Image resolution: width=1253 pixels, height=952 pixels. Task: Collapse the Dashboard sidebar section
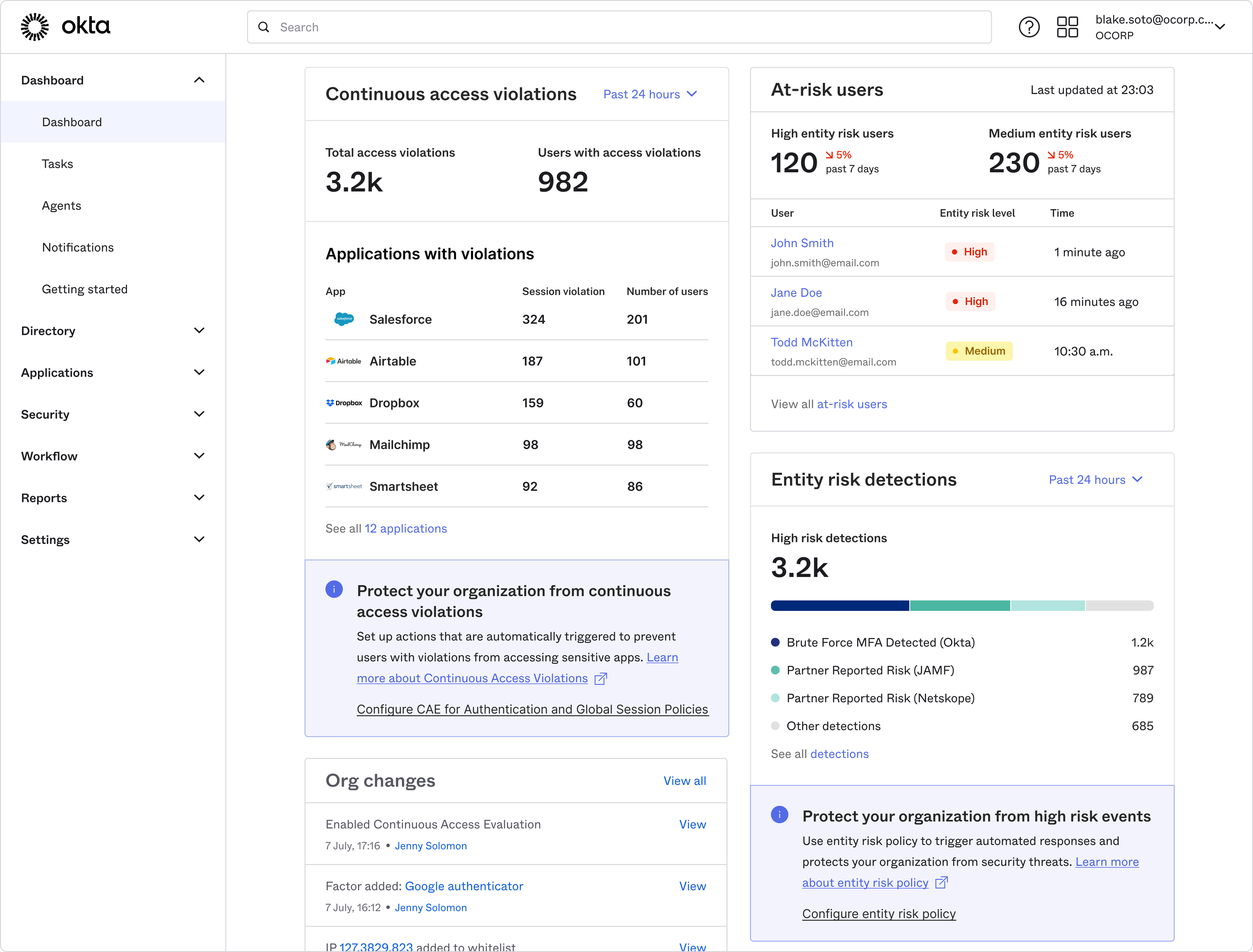click(x=199, y=80)
